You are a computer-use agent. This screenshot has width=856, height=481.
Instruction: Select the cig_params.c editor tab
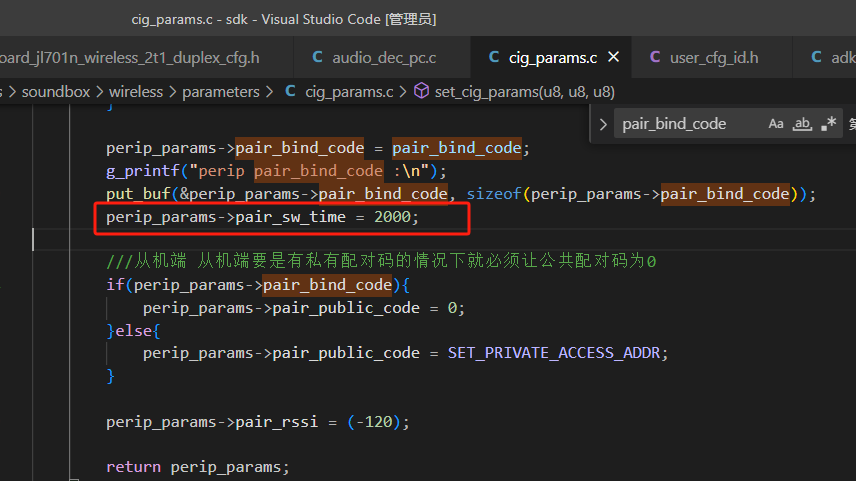[551, 57]
